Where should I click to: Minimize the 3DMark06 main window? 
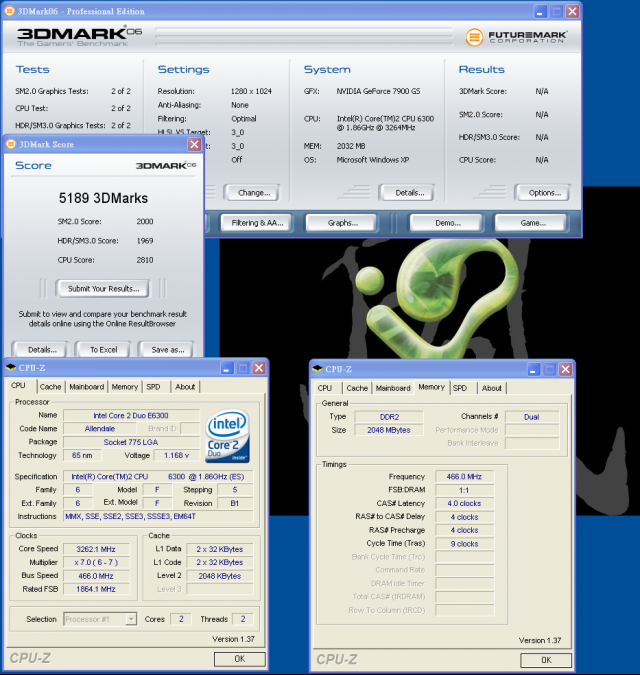point(540,12)
